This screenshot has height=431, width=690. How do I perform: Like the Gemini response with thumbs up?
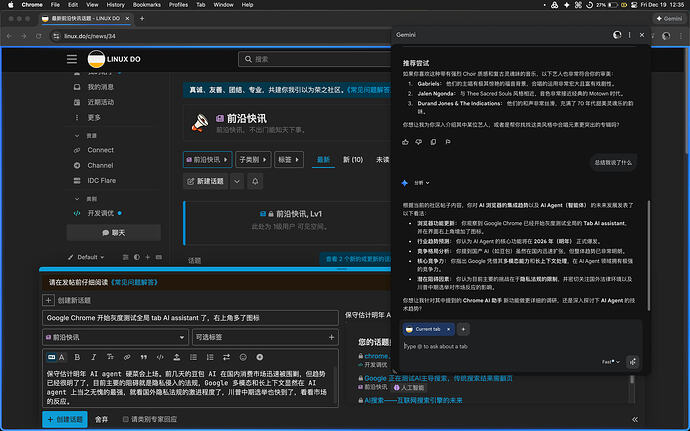pyautogui.click(x=405, y=142)
